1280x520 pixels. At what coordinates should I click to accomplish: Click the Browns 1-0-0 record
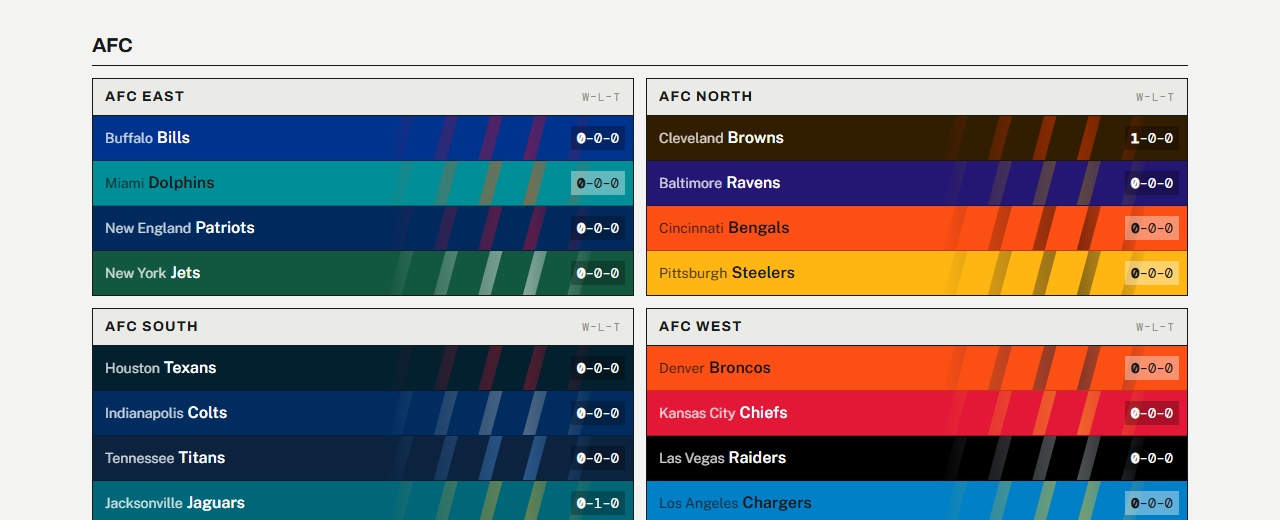click(1152, 138)
